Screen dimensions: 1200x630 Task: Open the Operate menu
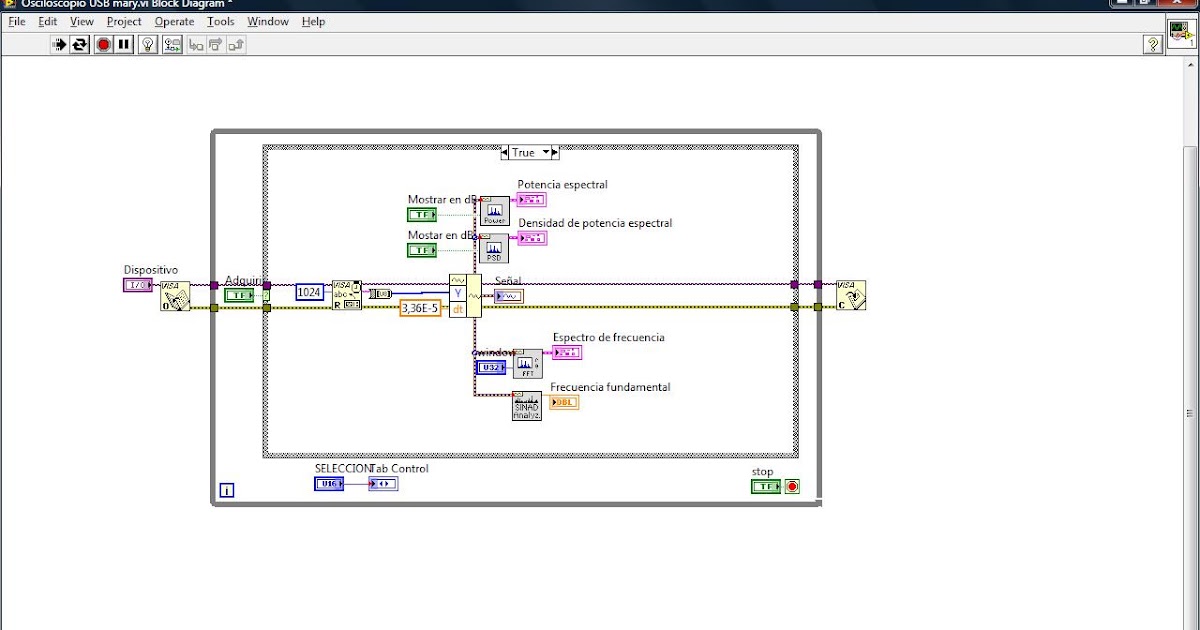click(x=174, y=21)
